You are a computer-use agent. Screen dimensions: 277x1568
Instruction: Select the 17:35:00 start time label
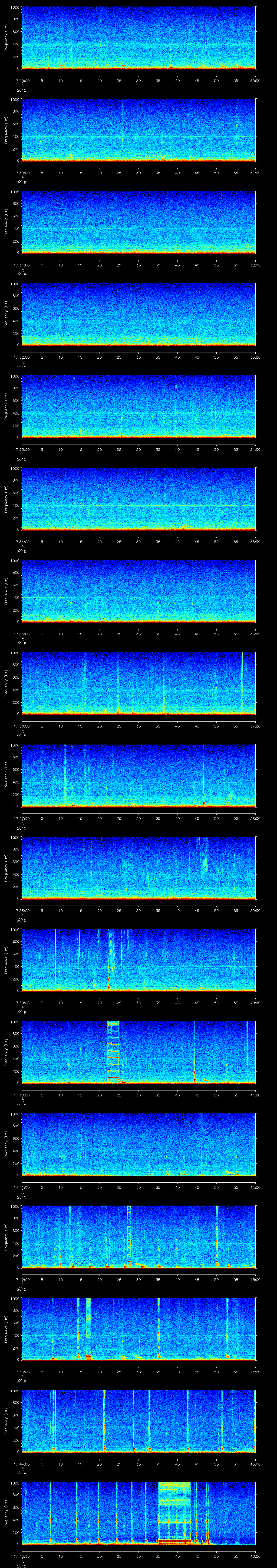click(x=21, y=634)
